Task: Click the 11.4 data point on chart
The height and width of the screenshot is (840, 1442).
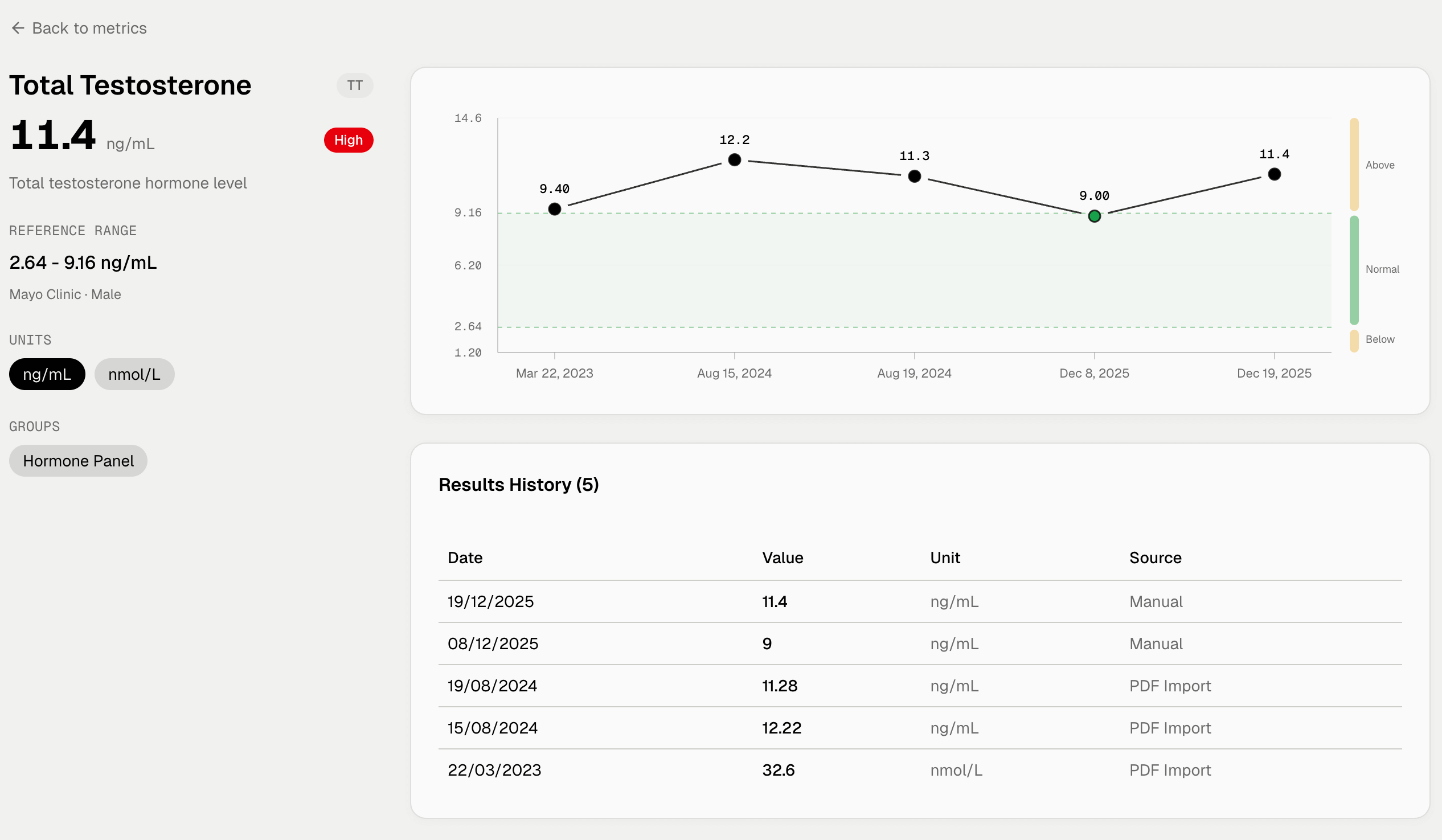Action: point(1275,174)
